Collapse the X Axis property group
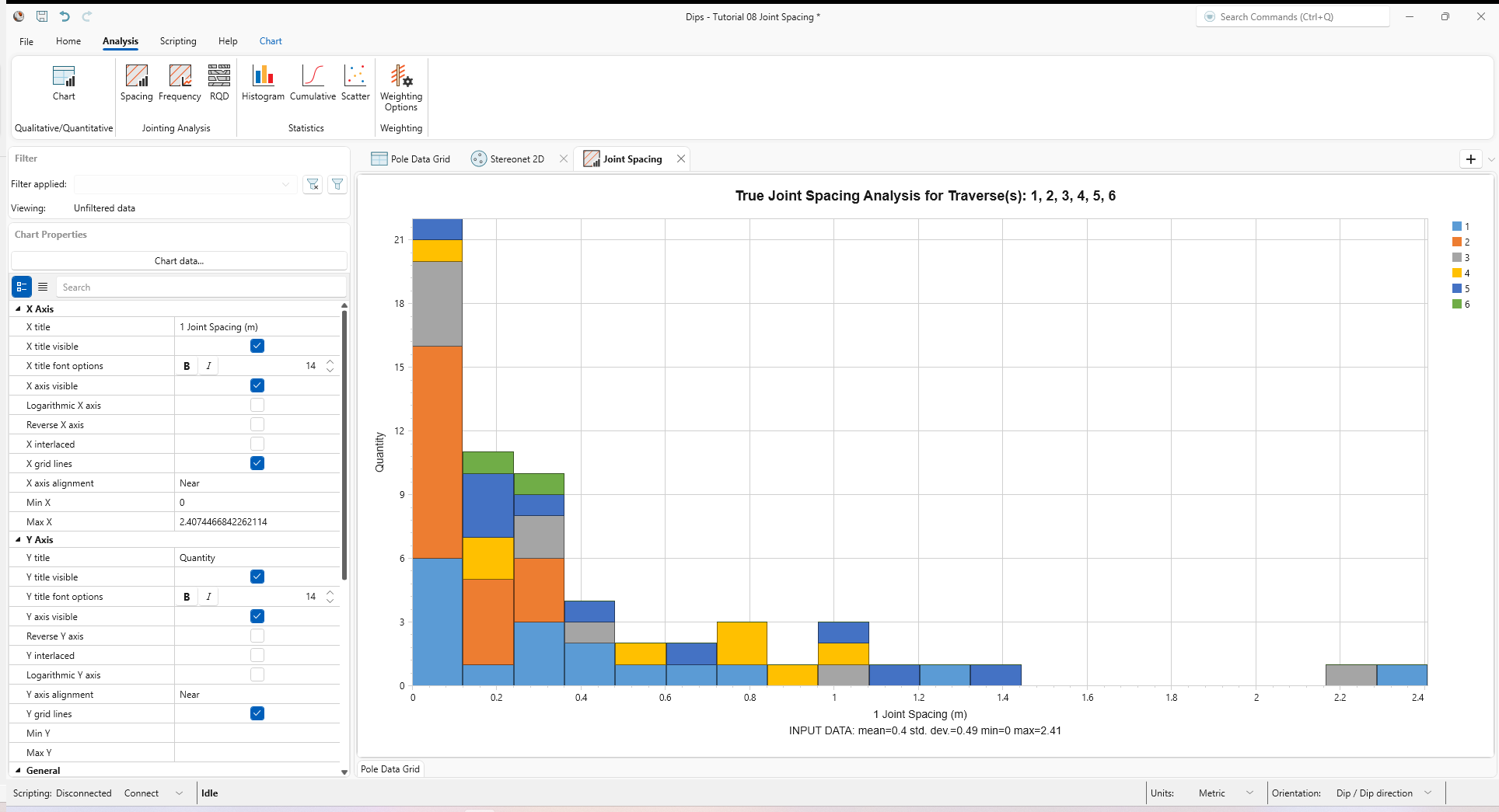 point(18,308)
